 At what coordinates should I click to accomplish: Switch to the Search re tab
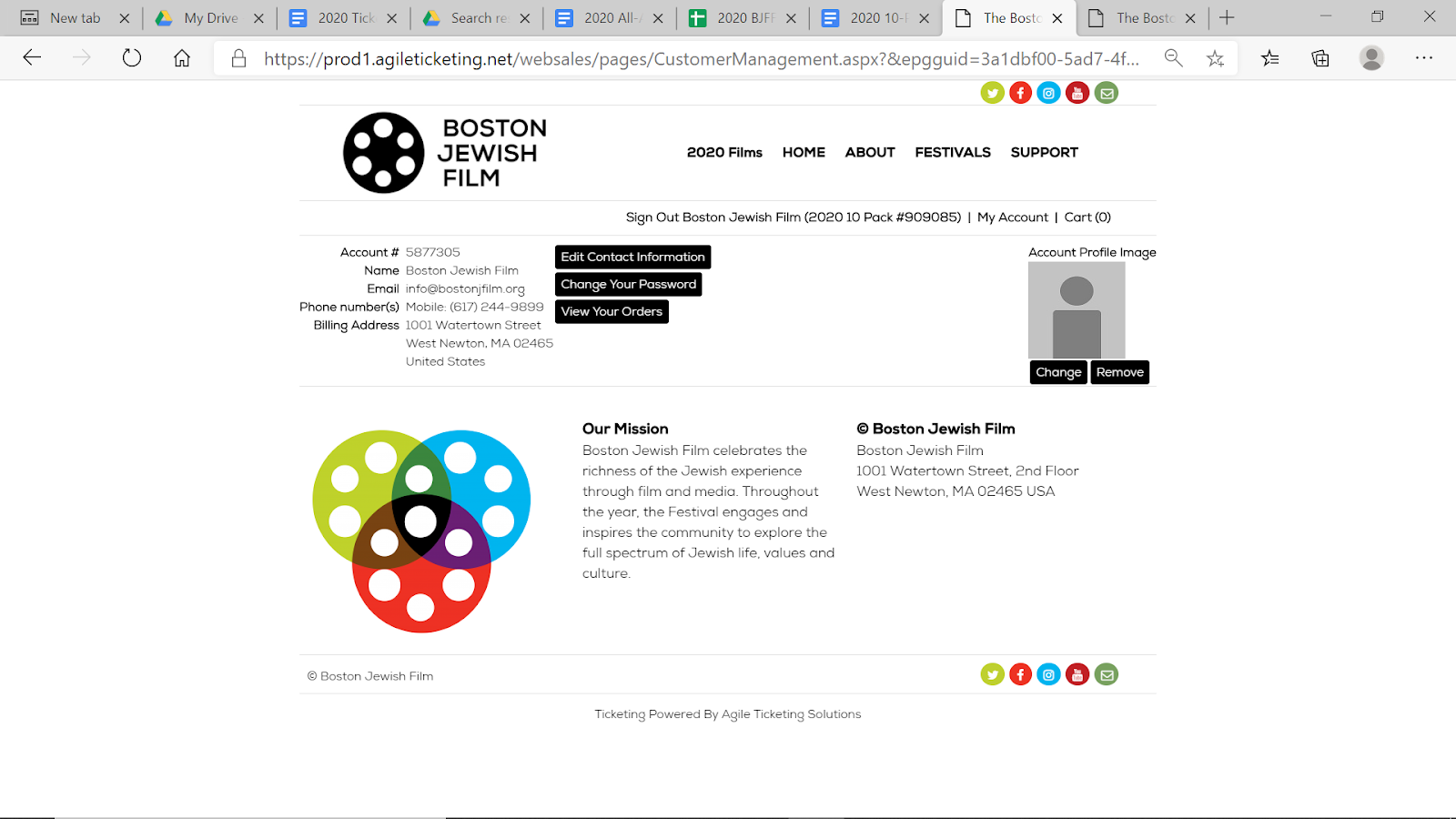point(478,18)
